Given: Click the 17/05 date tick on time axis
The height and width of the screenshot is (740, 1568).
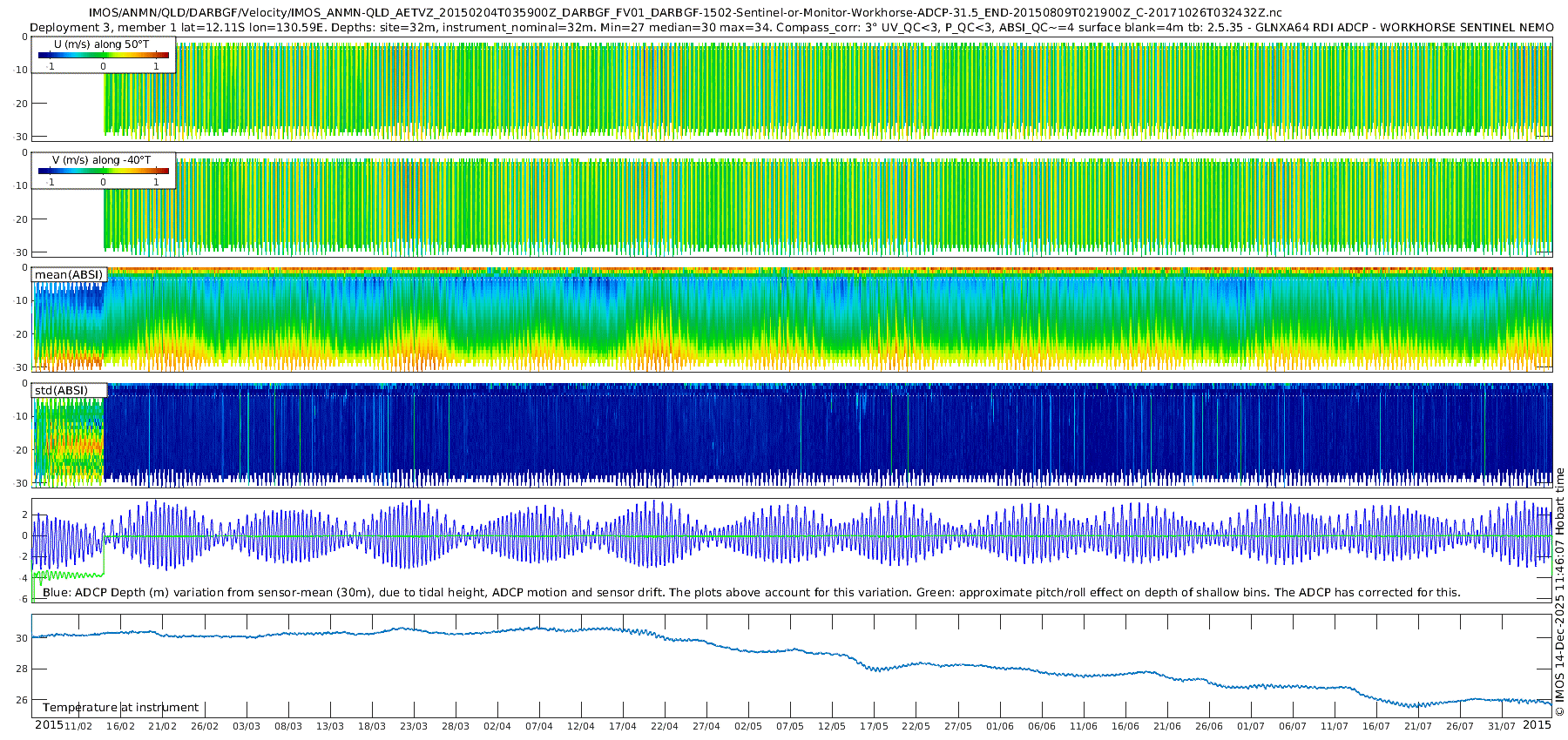Looking at the screenshot, I should [874, 726].
